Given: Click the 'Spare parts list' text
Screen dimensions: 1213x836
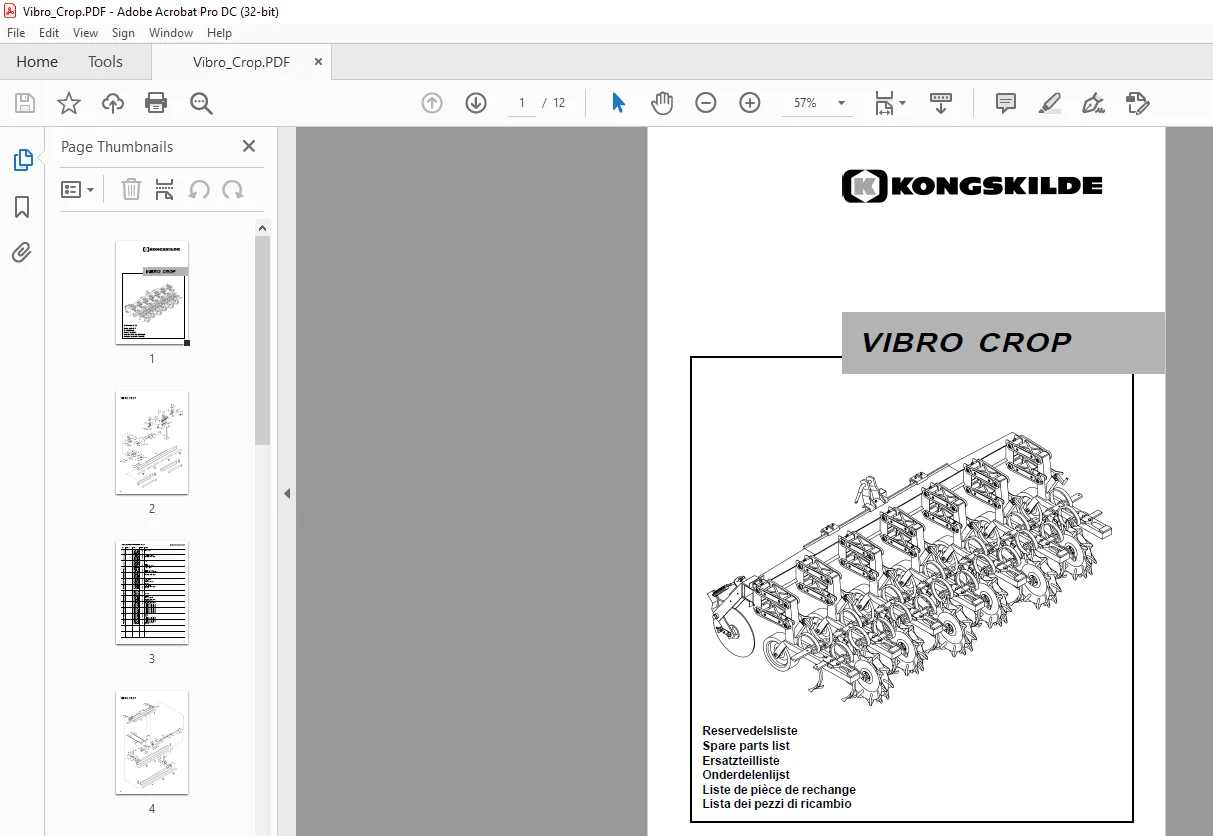Looking at the screenshot, I should pos(746,746).
